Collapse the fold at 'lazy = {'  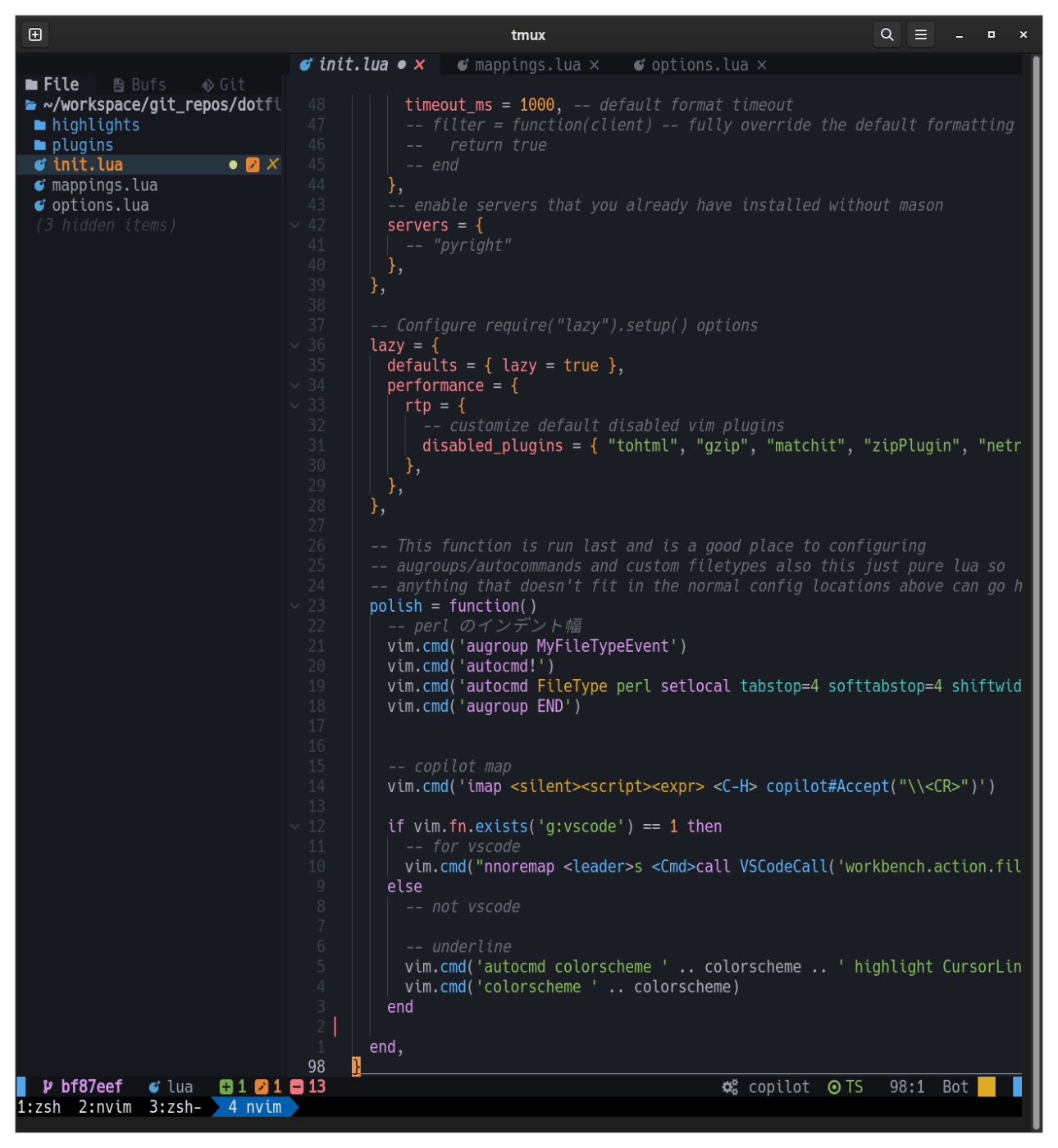click(295, 346)
